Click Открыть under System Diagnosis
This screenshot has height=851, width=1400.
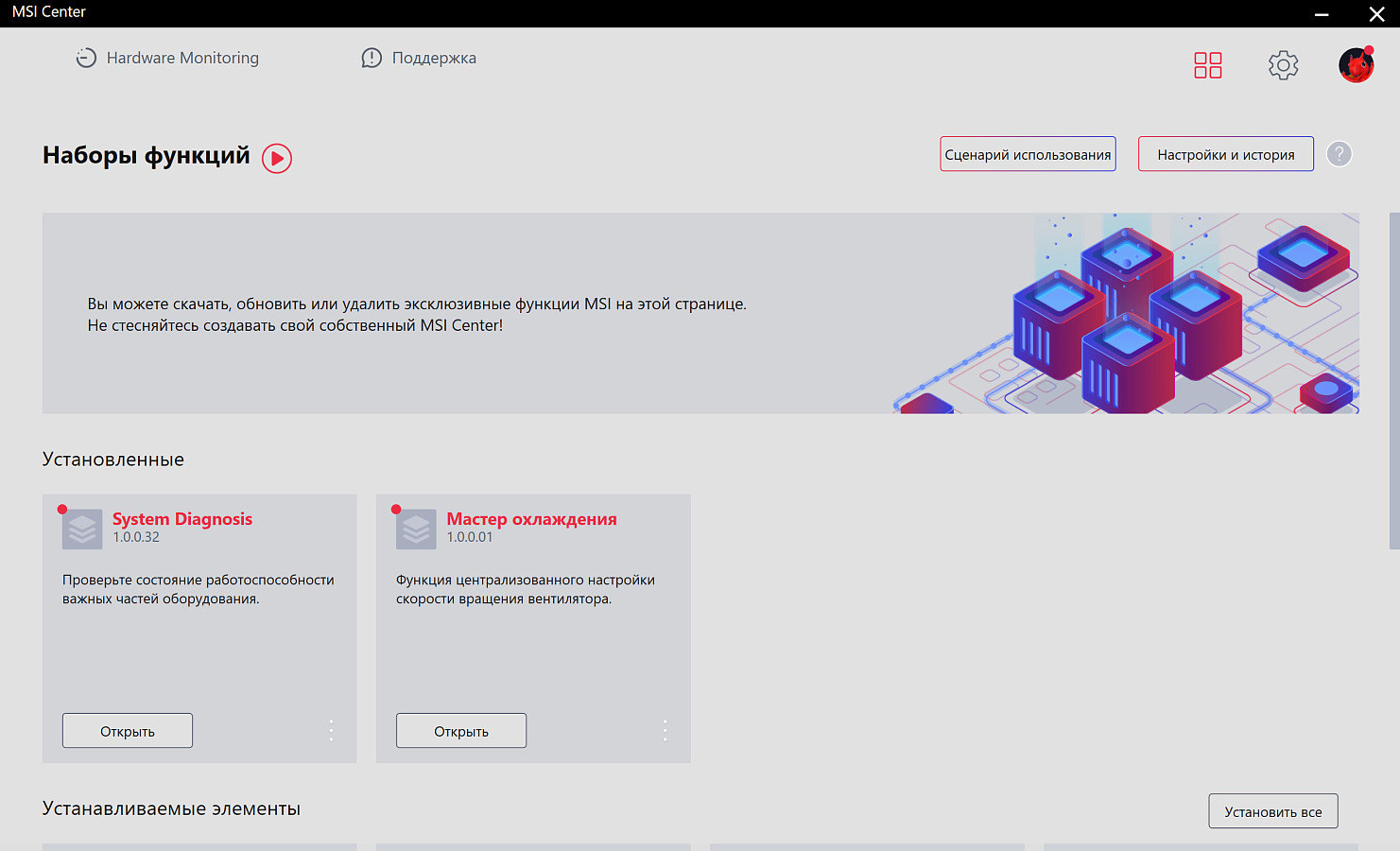click(x=128, y=731)
